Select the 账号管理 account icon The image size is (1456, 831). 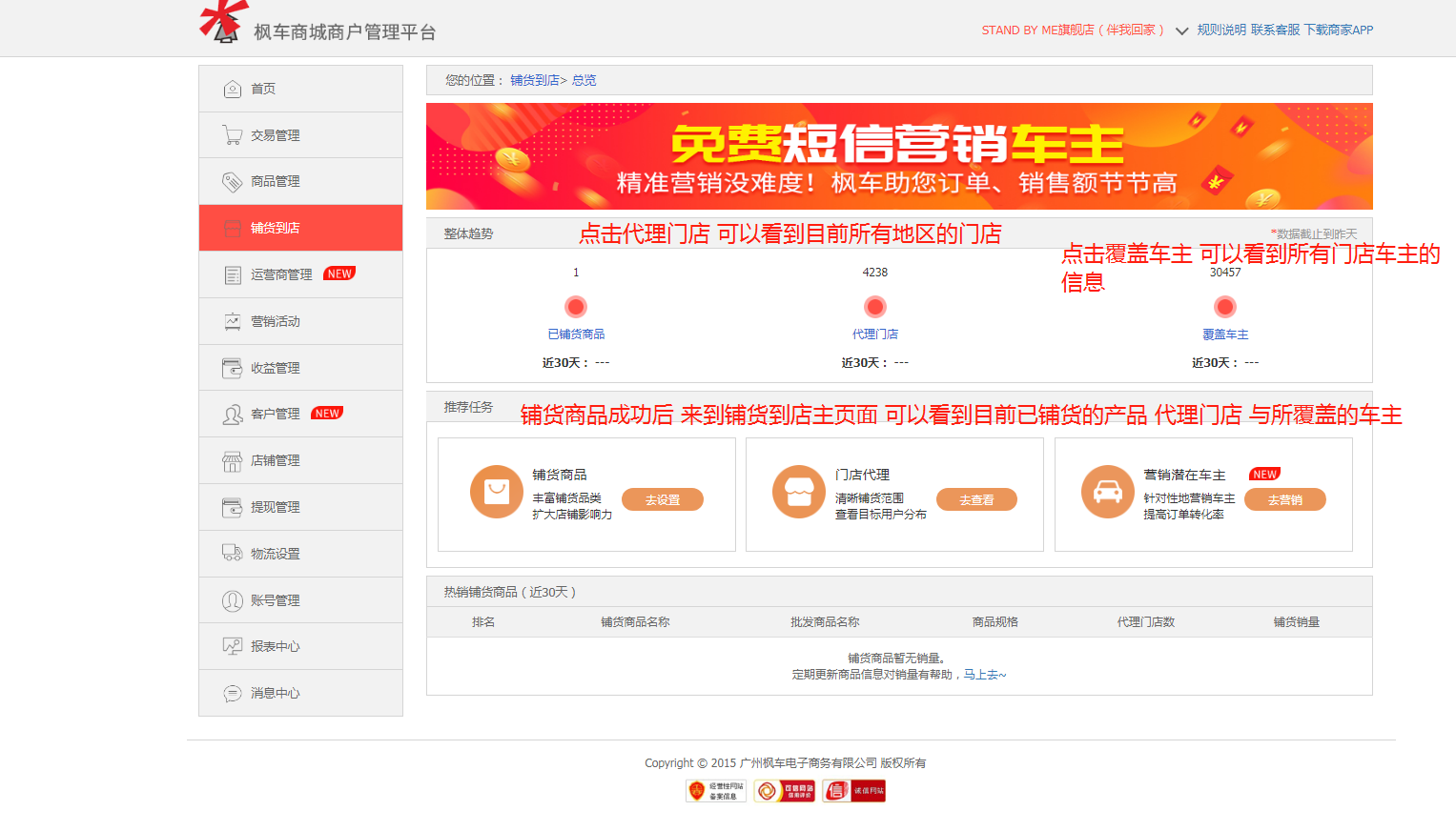[x=232, y=599]
